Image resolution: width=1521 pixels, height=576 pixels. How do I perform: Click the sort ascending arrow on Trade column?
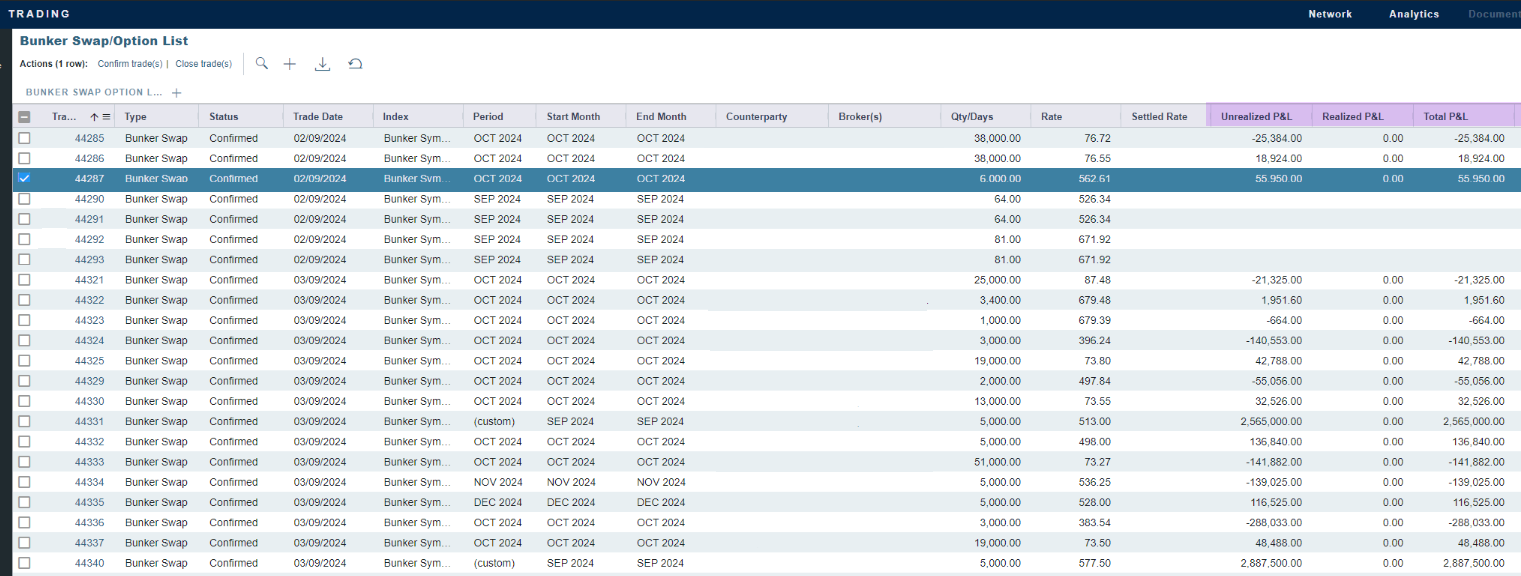94,117
